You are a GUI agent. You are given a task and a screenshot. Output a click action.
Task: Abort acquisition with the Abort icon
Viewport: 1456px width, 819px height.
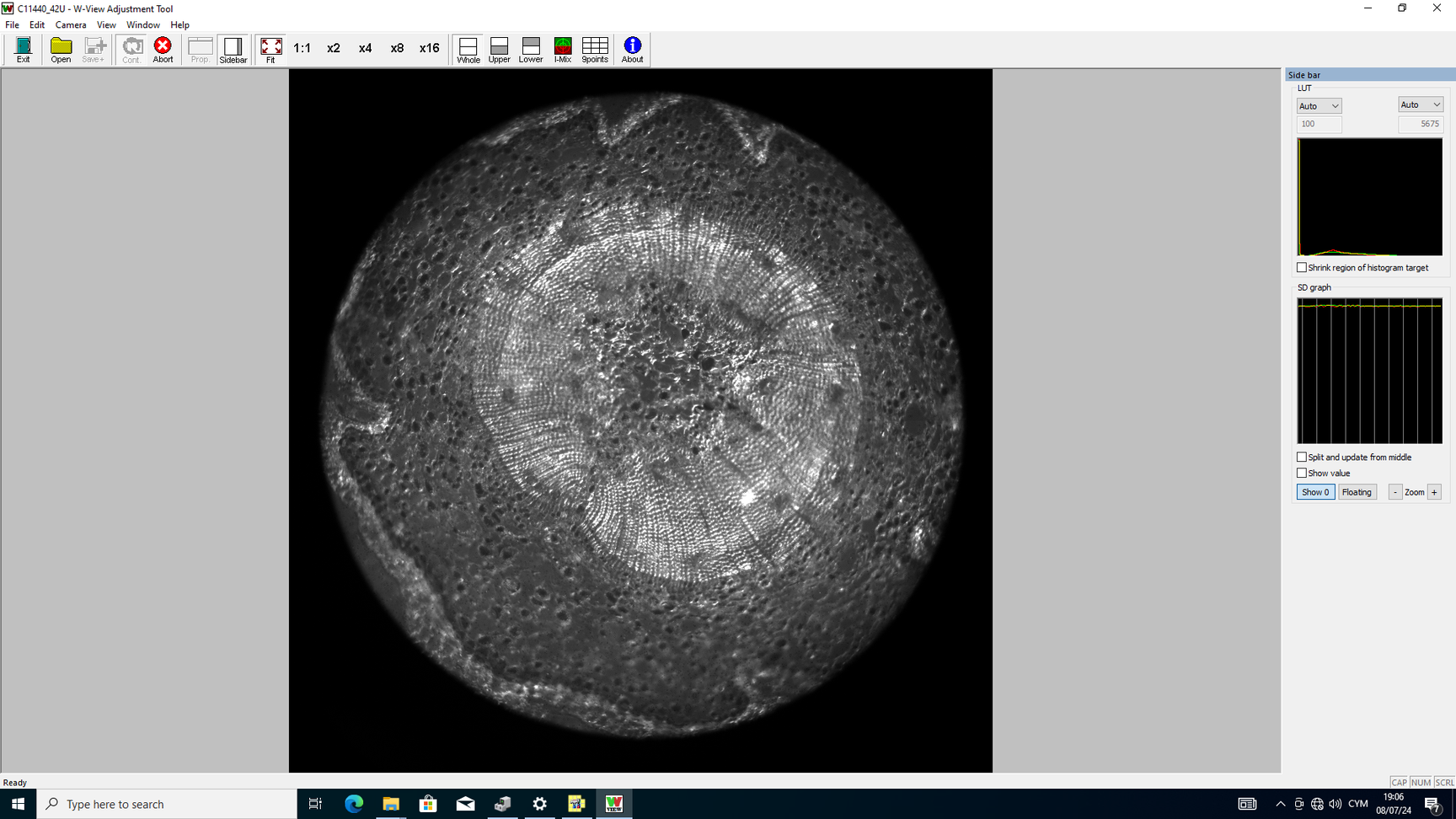pyautogui.click(x=163, y=50)
